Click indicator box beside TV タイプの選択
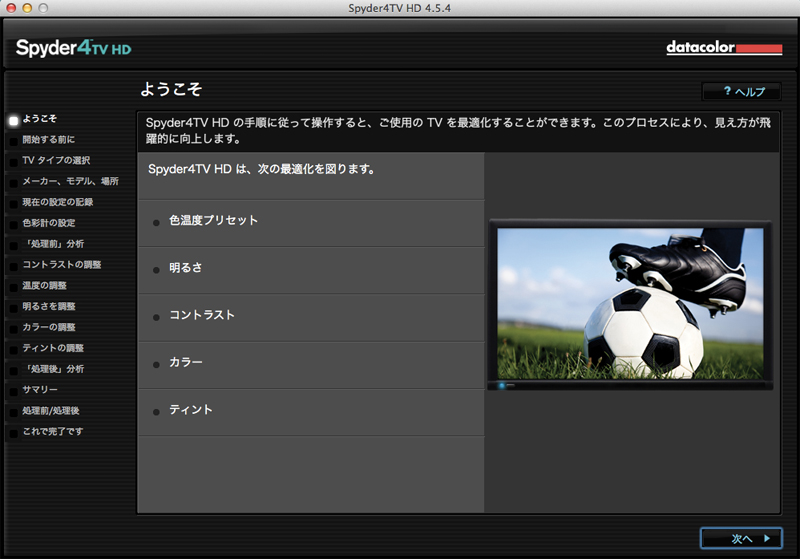This screenshot has height=559, width=800. click(x=14, y=163)
